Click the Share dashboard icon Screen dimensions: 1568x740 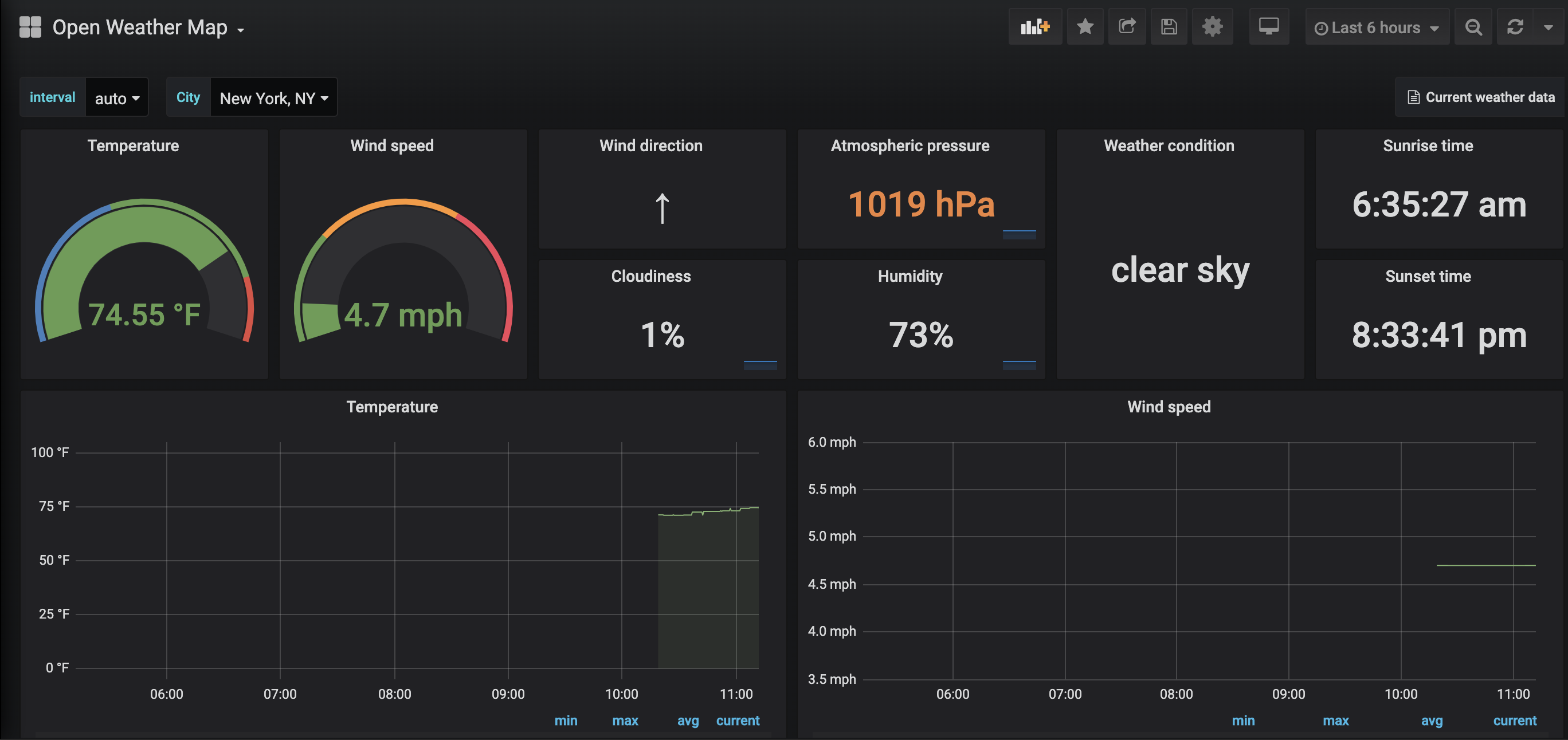(x=1127, y=27)
